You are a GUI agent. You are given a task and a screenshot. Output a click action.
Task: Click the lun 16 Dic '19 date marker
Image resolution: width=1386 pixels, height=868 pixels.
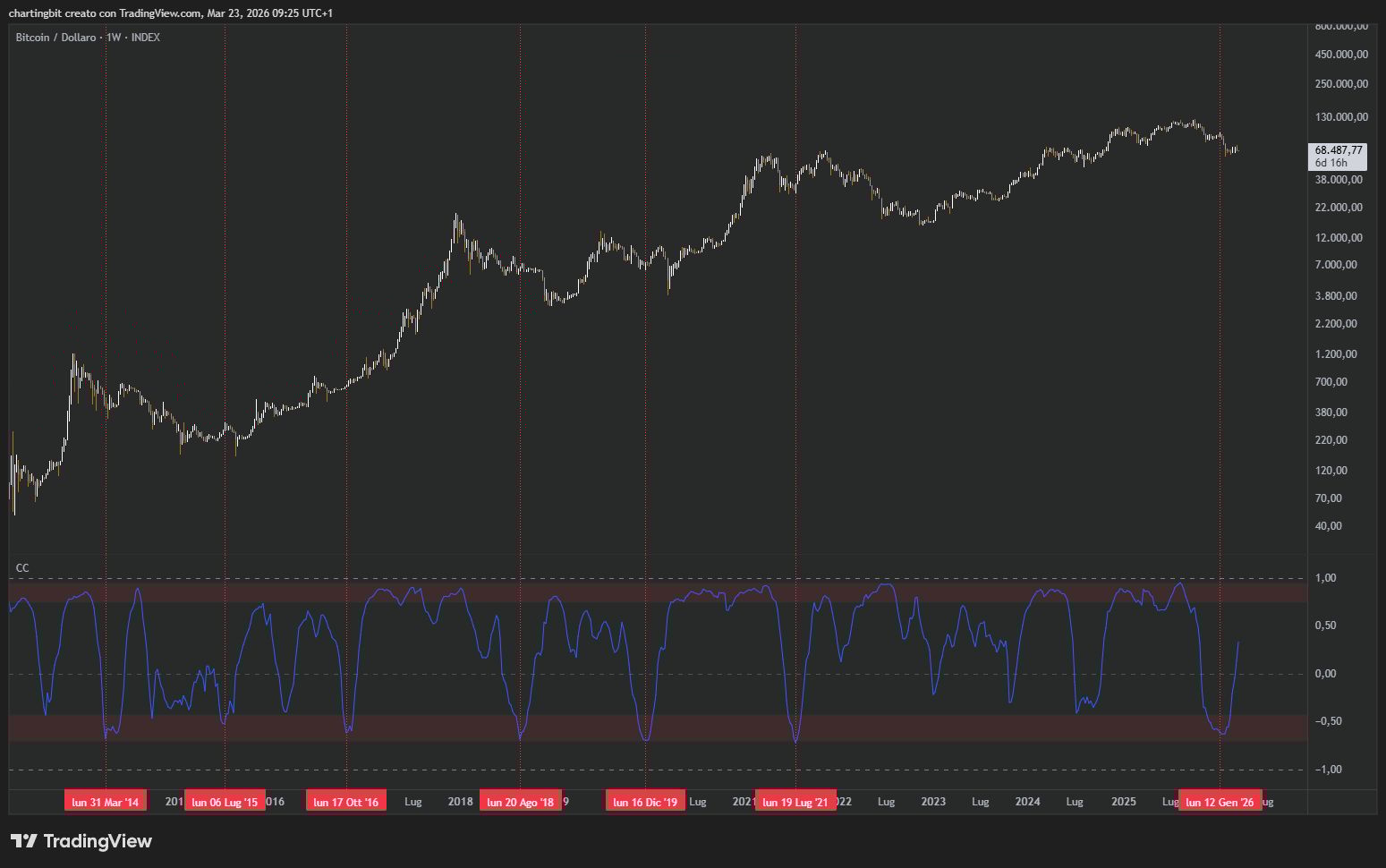pos(645,802)
